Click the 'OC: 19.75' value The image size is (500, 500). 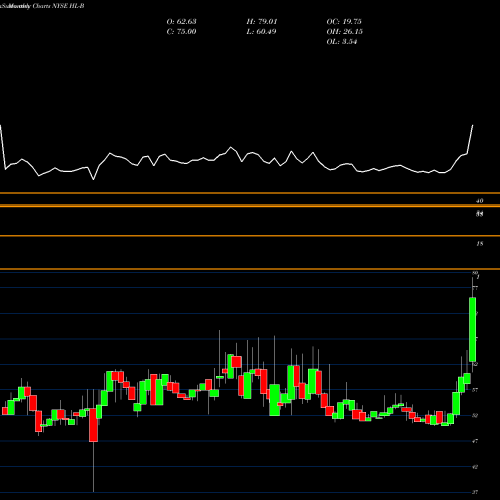pos(344,22)
